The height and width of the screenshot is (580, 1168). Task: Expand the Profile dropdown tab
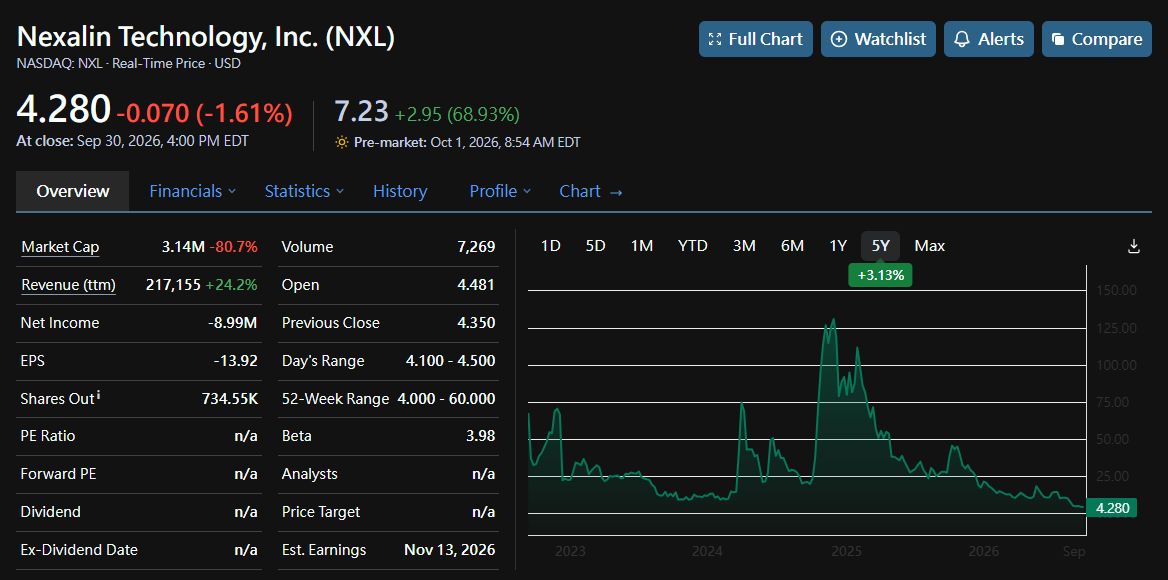coord(500,191)
